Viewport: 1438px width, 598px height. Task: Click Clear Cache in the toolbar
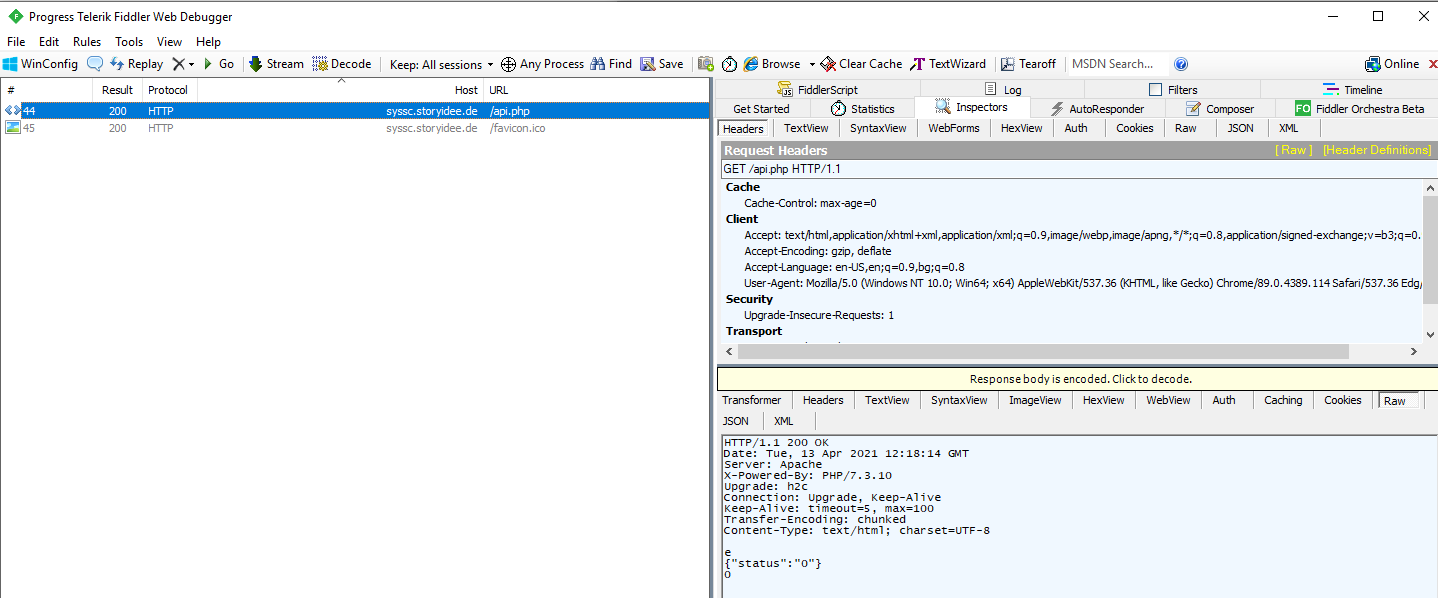[x=860, y=64]
